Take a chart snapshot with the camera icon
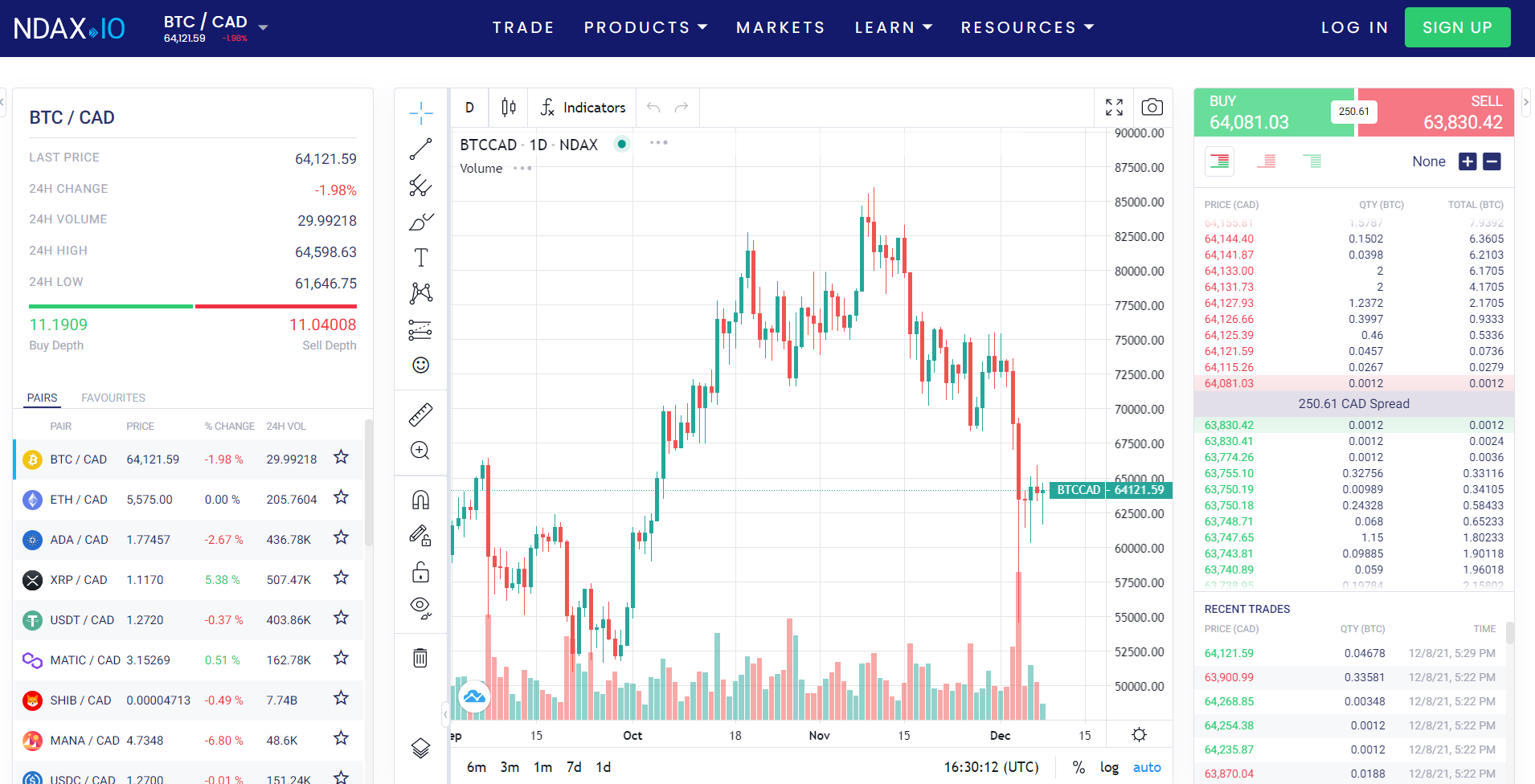This screenshot has height=784, width=1535. [1152, 107]
